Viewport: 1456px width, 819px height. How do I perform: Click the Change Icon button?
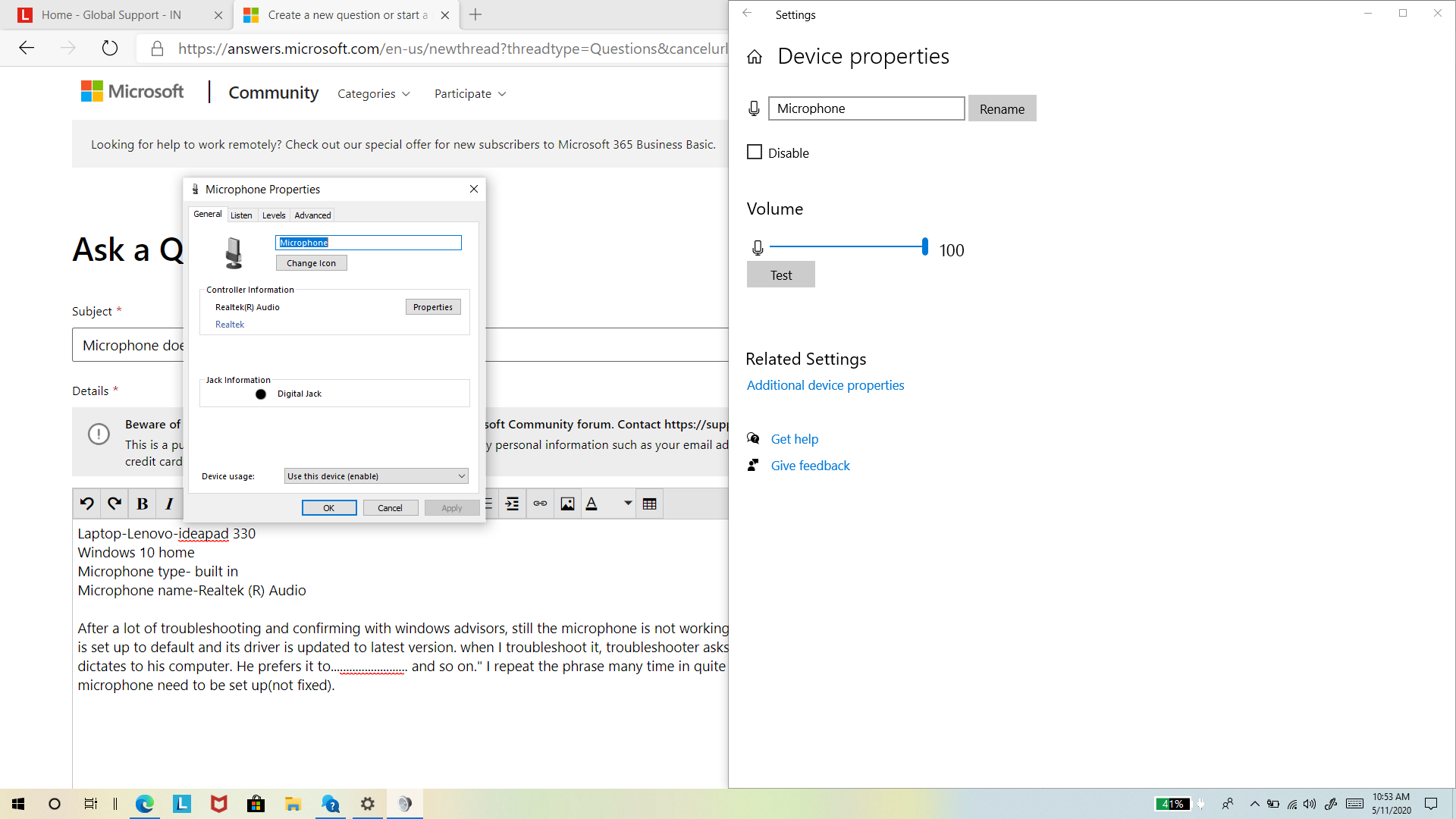click(x=311, y=263)
